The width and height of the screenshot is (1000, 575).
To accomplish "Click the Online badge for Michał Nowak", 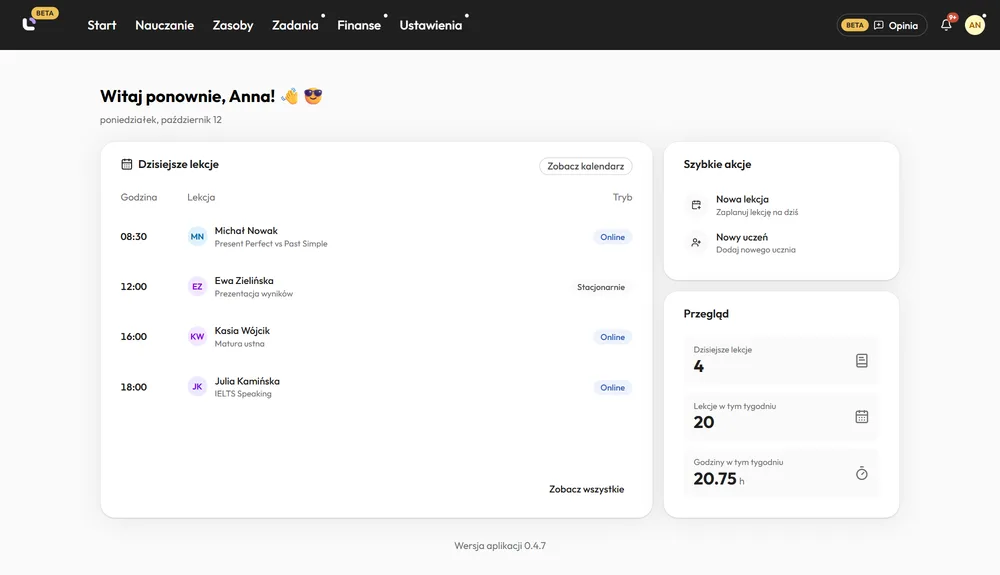I will (x=612, y=237).
